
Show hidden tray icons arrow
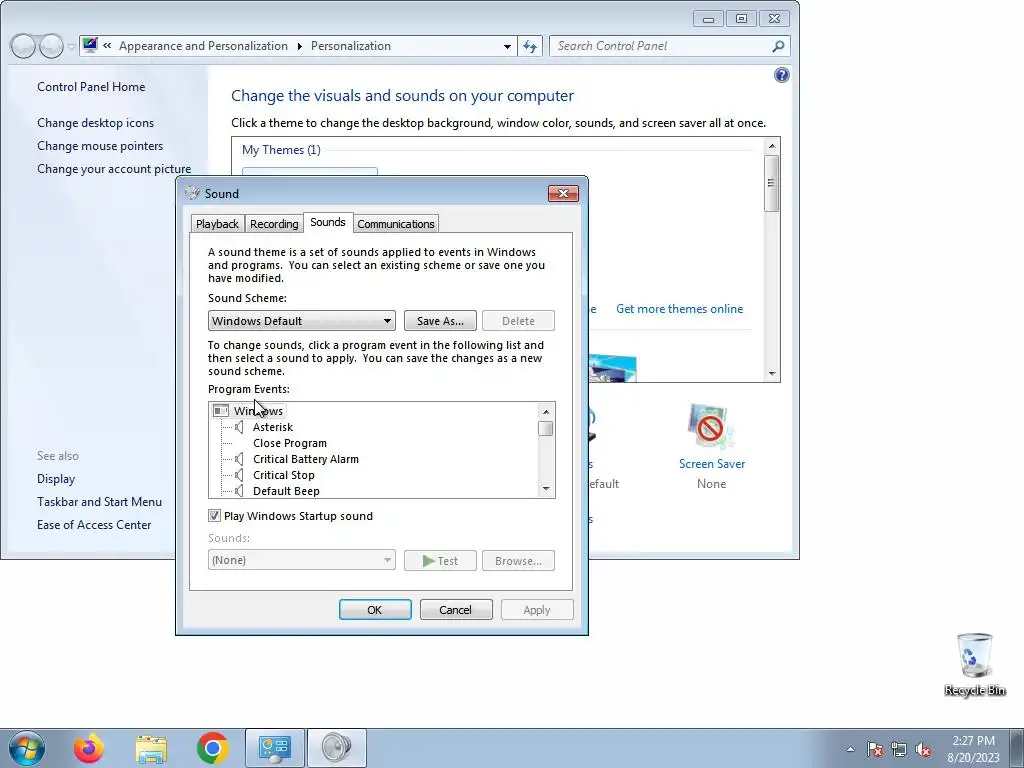(850, 750)
